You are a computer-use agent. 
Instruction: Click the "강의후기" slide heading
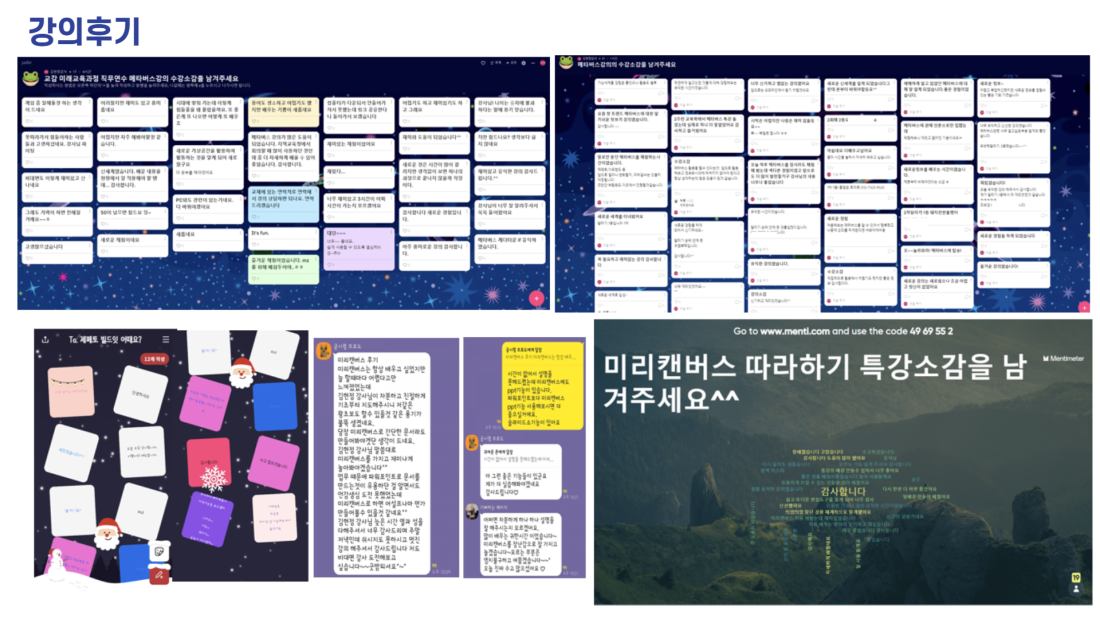pyautogui.click(x=84, y=30)
